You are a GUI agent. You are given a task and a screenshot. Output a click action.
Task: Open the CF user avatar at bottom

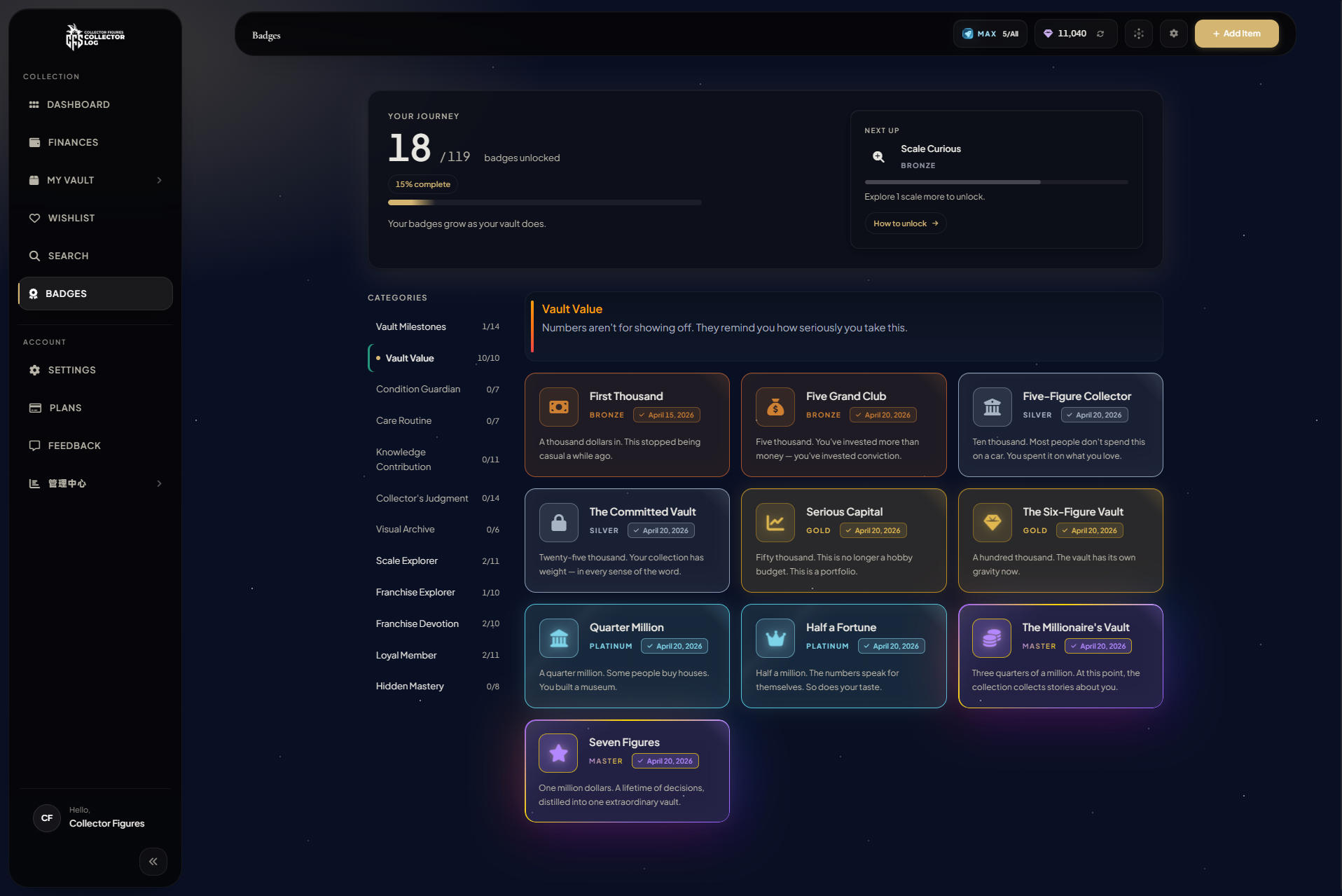tap(46, 818)
